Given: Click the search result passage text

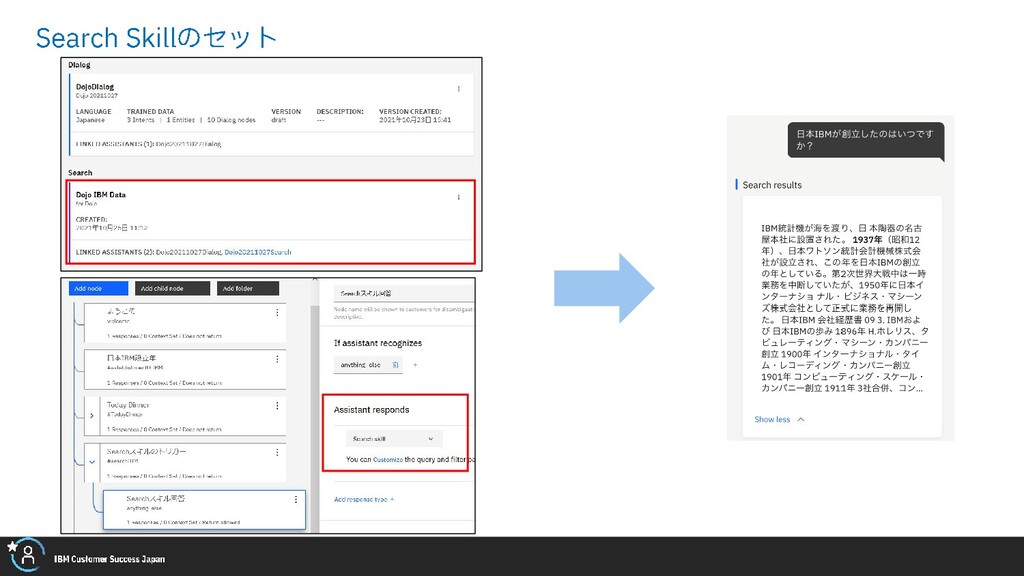Looking at the screenshot, I should pos(842,308).
